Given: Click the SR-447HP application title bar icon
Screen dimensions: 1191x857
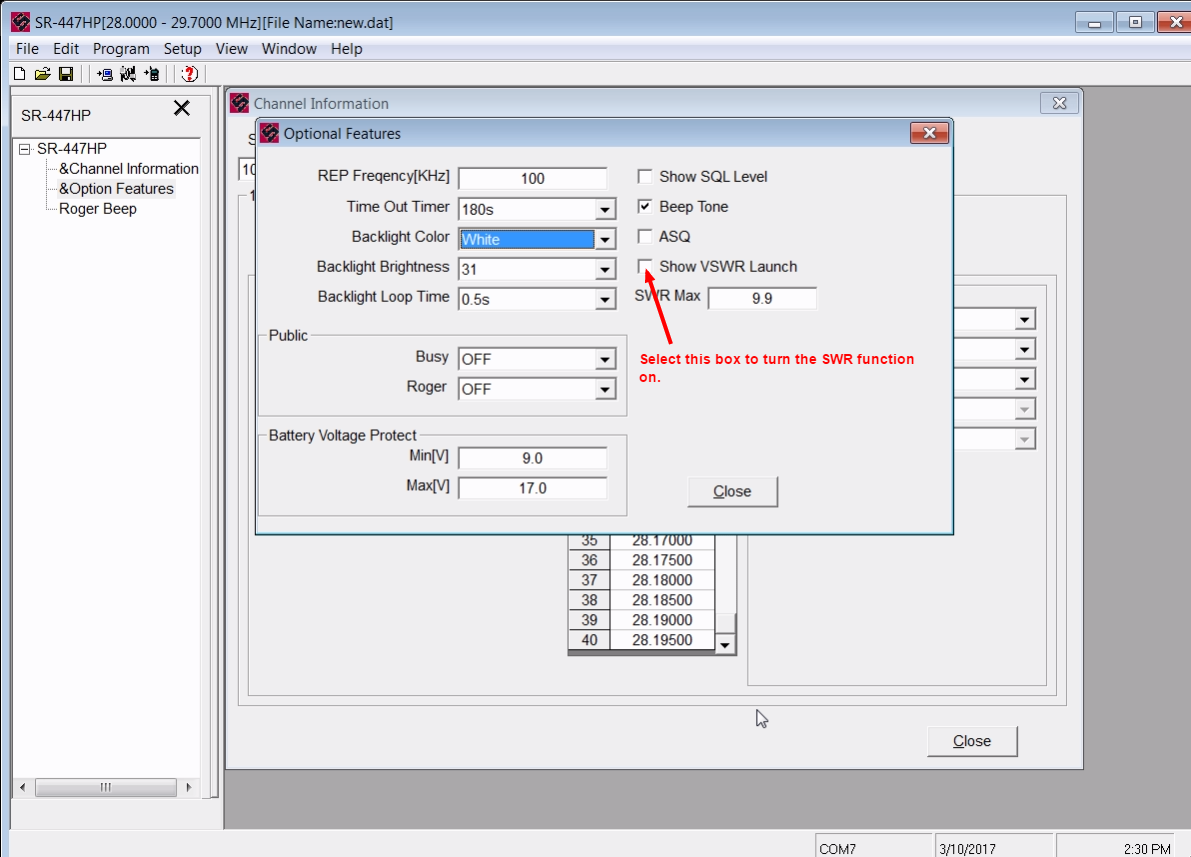Looking at the screenshot, I should 21,22.
